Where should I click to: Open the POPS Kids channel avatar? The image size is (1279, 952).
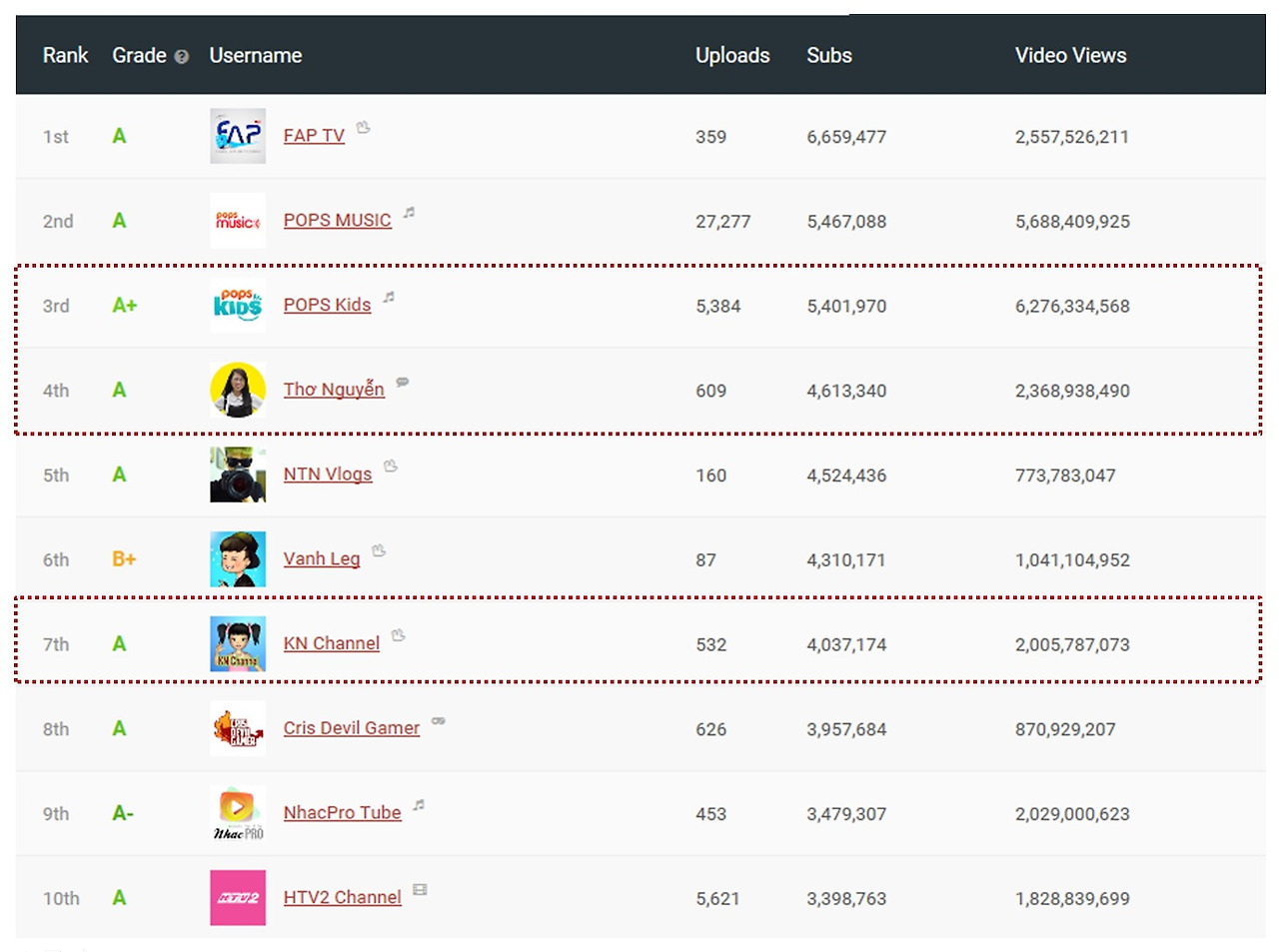238,305
